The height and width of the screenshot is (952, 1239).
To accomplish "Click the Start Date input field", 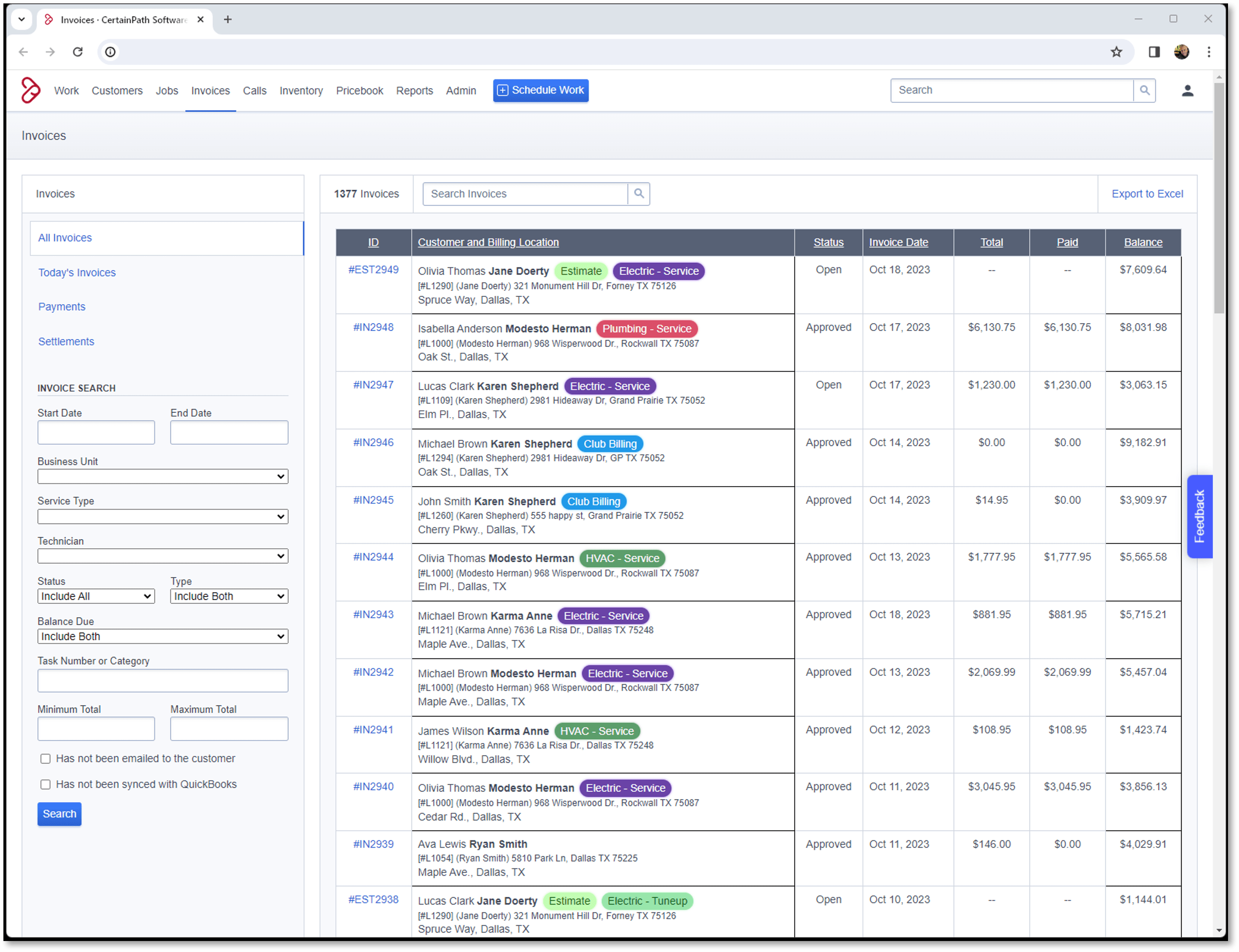I will pos(96,432).
